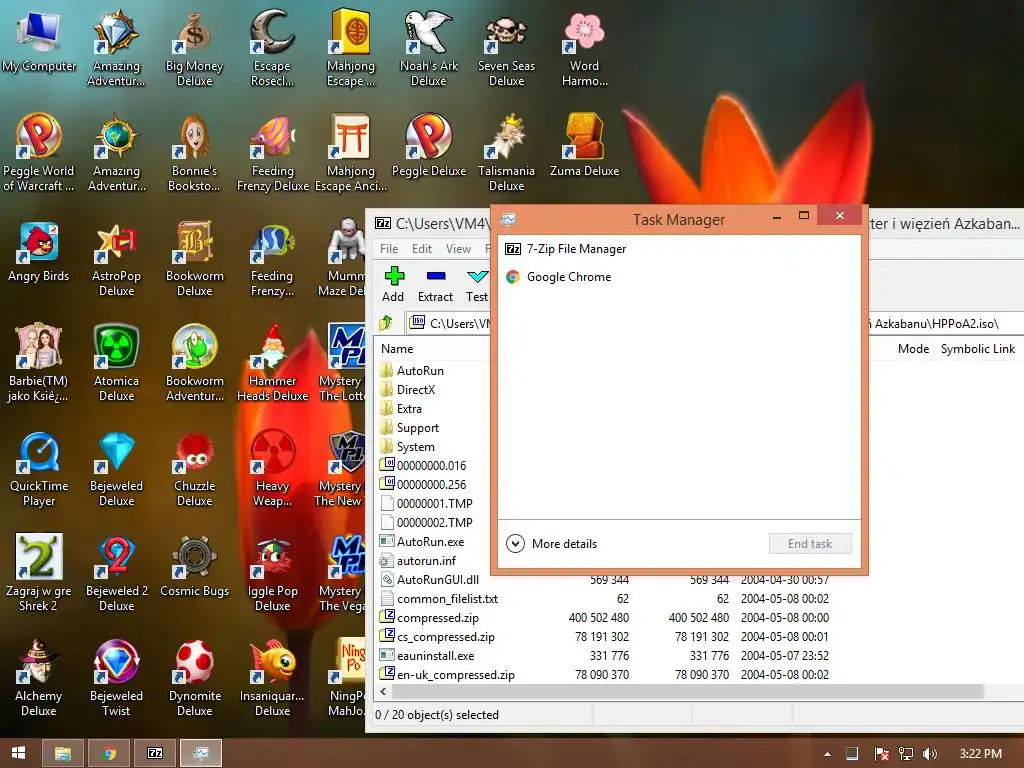Click the 7-Zip Add toolbar icon
The width and height of the screenshot is (1024, 768).
[393, 284]
